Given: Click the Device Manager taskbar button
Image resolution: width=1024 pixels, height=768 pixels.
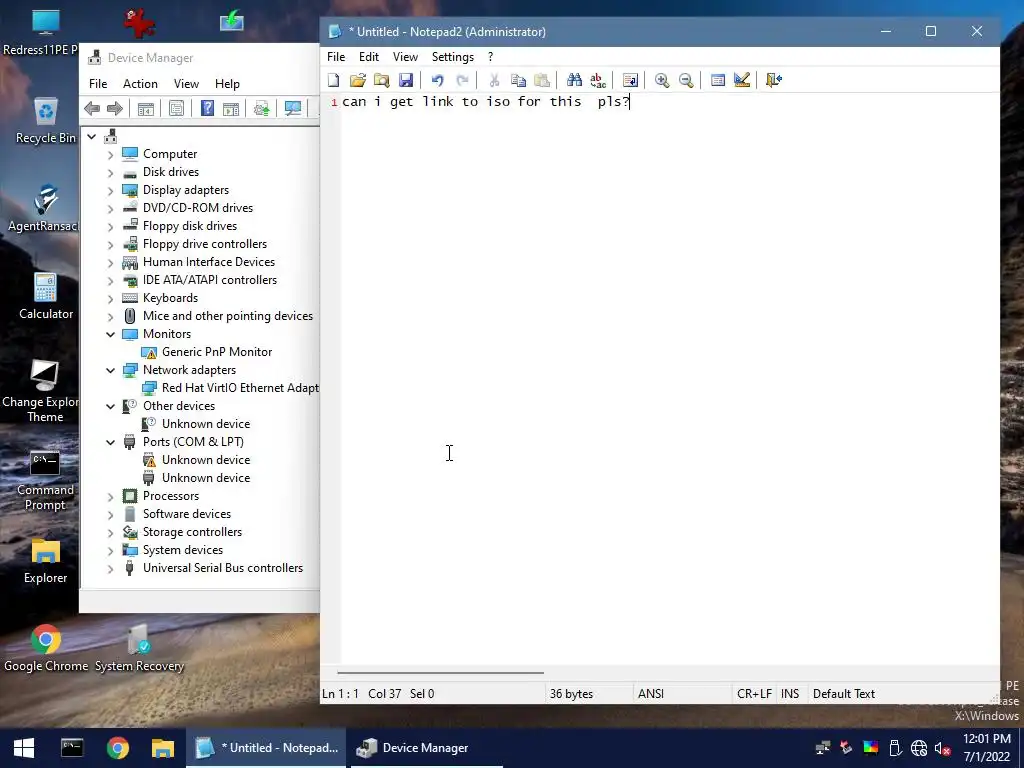Looking at the screenshot, I should (427, 748).
